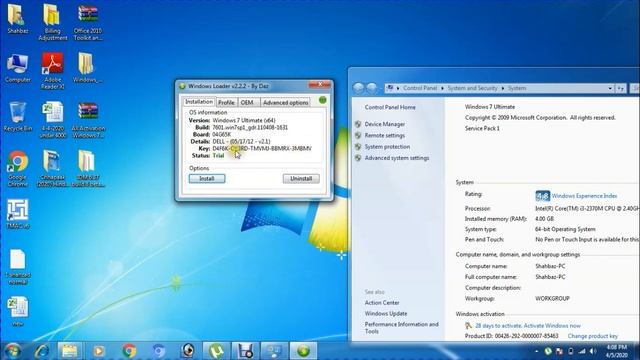This screenshot has width=640, height=360.
Task: Click the Trial status text
Action: coord(218,156)
